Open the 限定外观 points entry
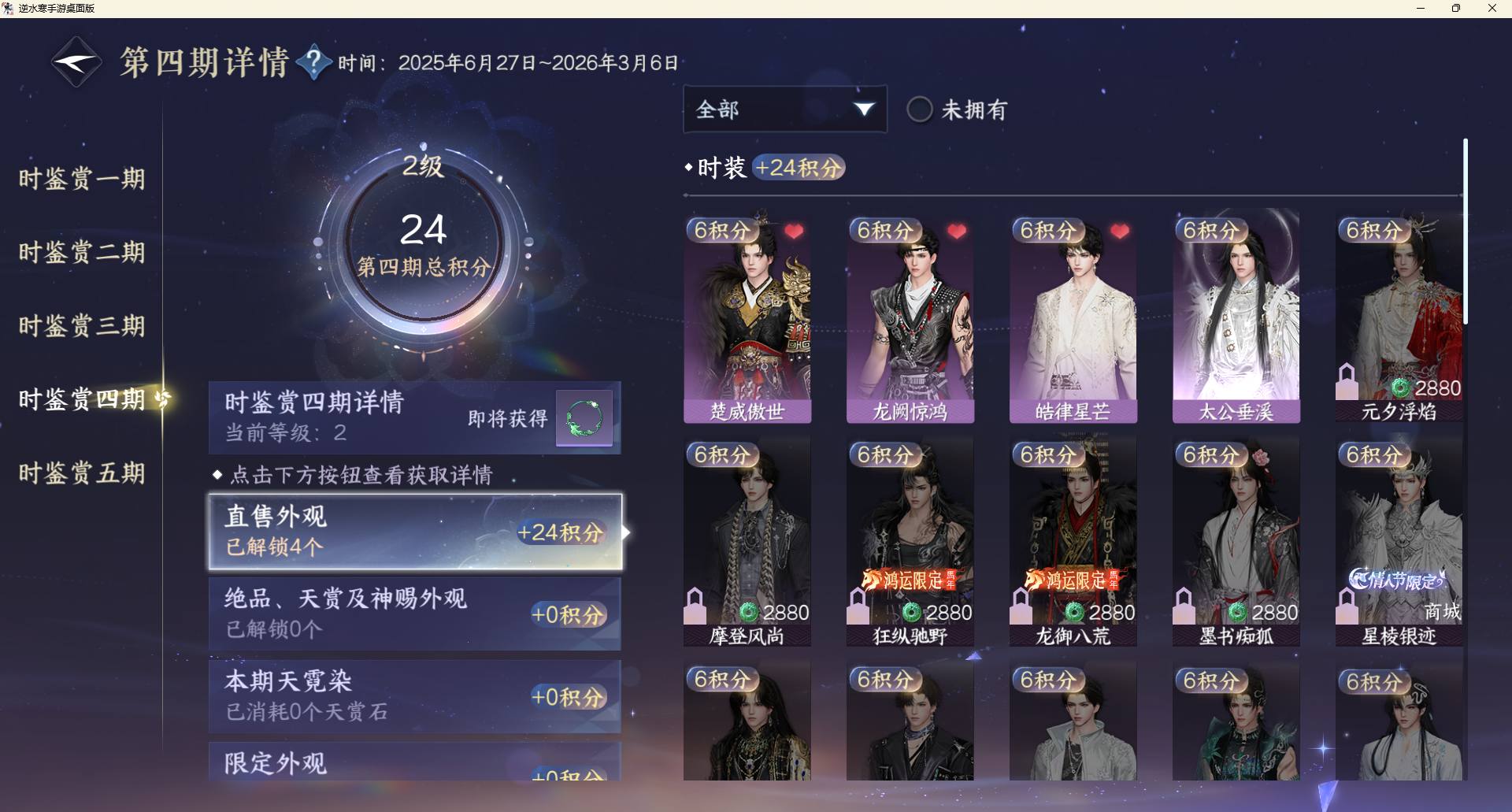1512x812 pixels. pos(415,762)
